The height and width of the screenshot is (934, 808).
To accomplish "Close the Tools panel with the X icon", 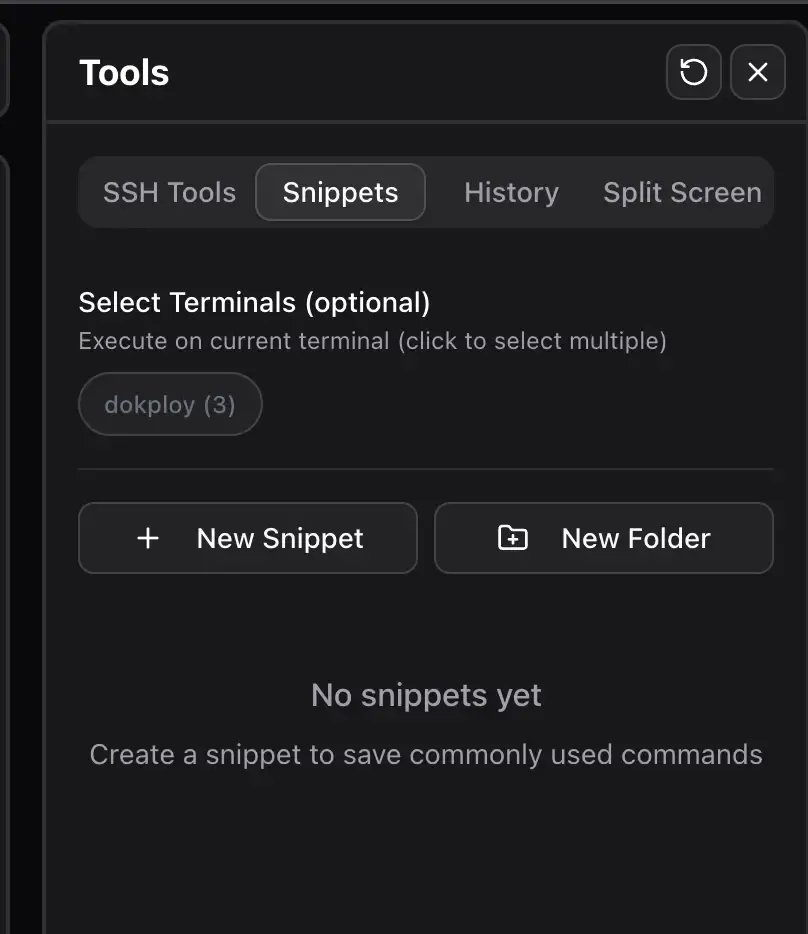I will click(757, 72).
